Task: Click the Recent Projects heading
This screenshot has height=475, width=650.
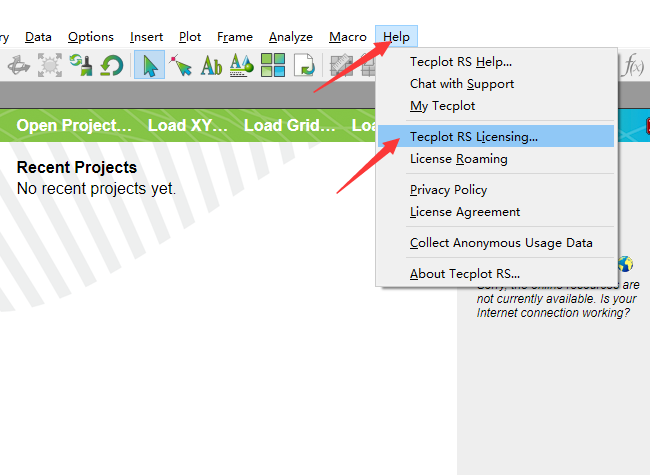Action: (x=77, y=167)
